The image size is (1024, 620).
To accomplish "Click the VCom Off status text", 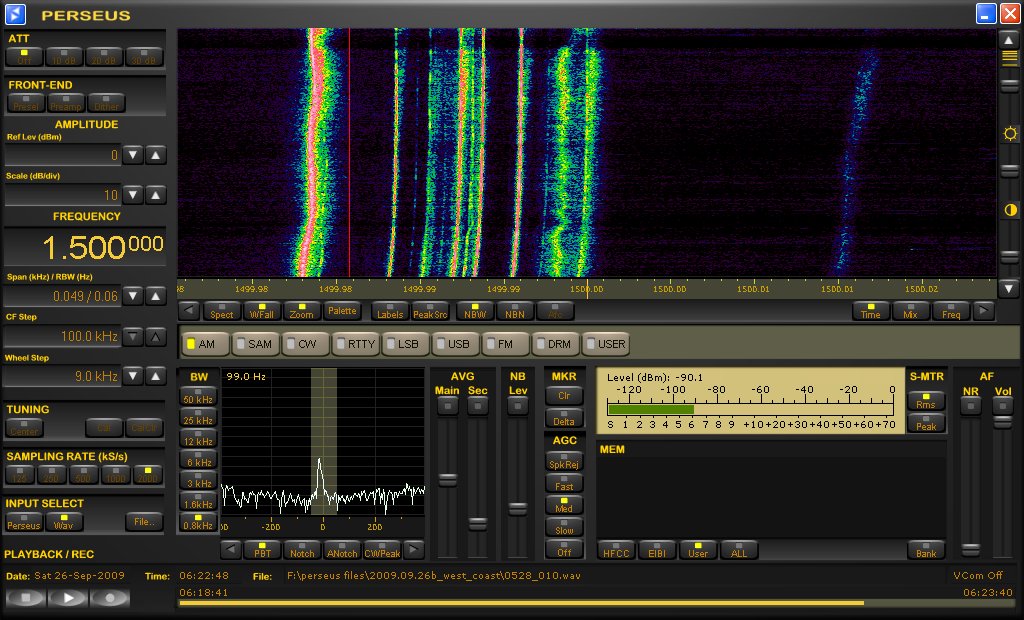I will click(978, 576).
